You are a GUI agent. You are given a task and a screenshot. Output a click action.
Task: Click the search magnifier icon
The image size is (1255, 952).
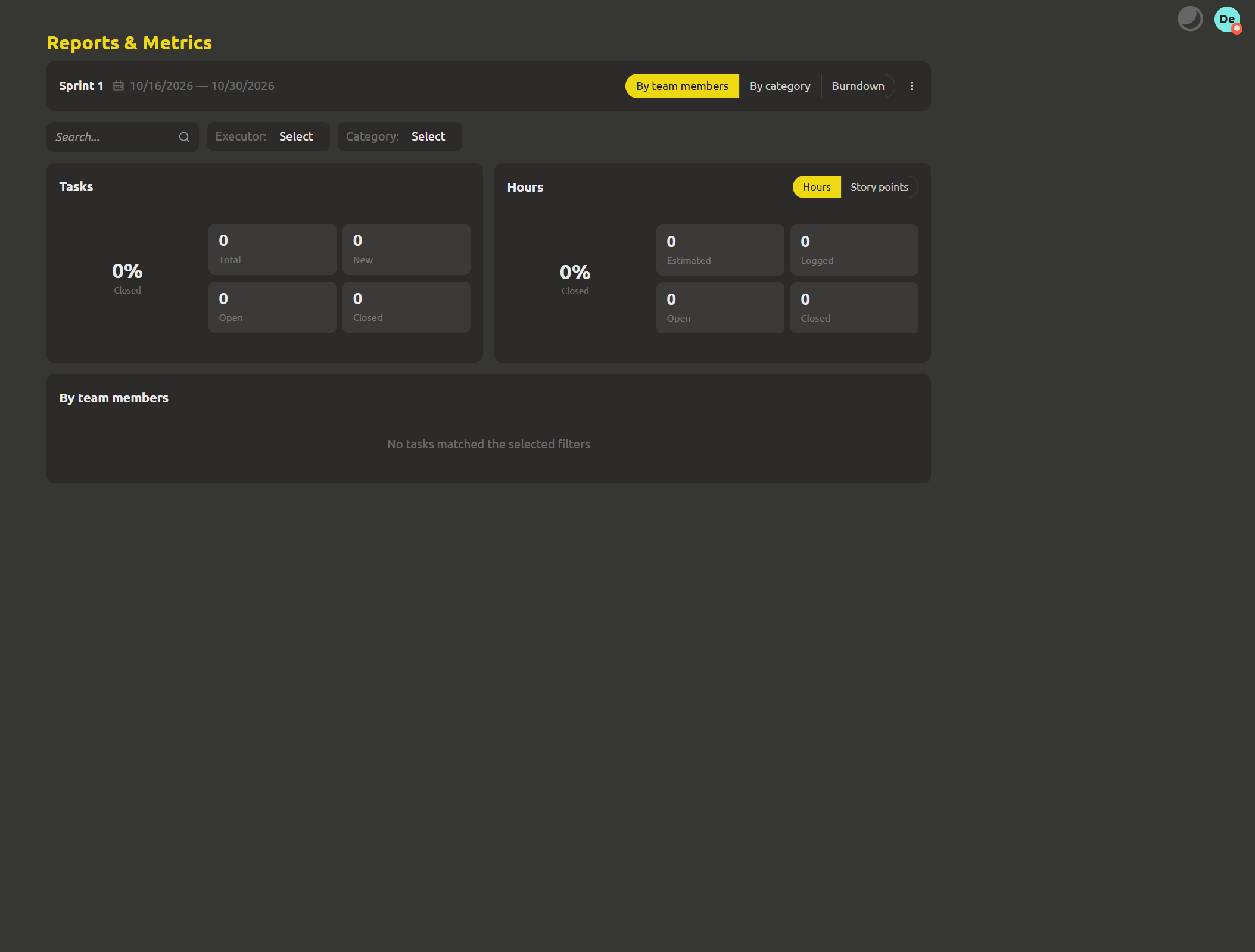pos(184,137)
